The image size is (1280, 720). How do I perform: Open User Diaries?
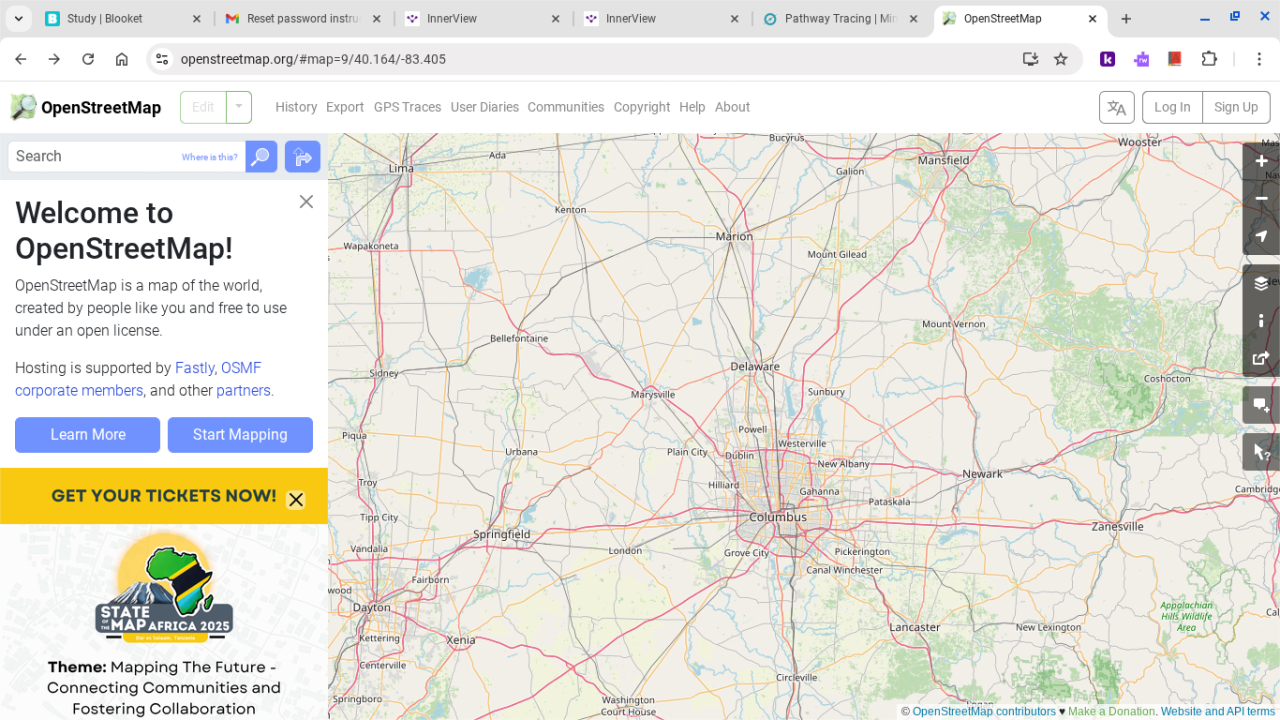pyautogui.click(x=485, y=107)
